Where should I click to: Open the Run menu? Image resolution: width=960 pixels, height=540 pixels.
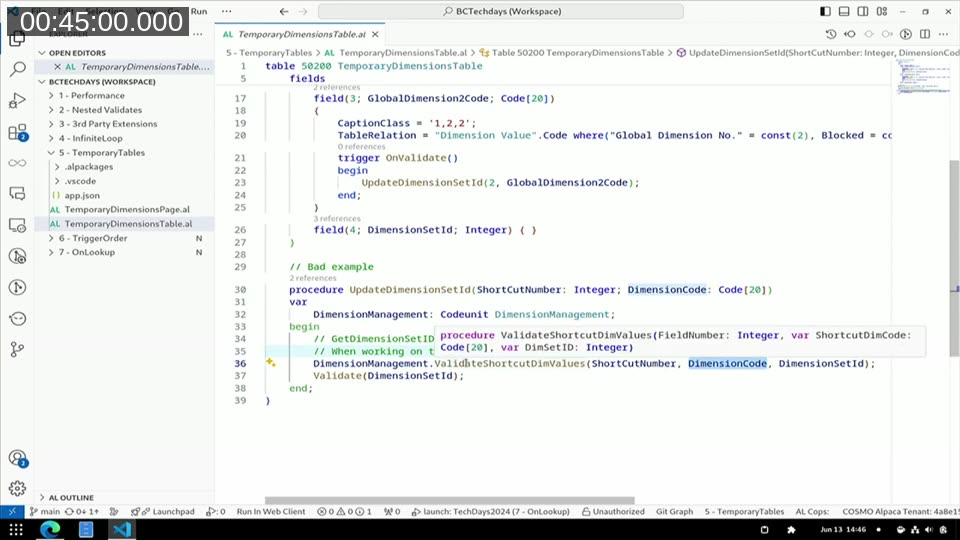click(199, 11)
